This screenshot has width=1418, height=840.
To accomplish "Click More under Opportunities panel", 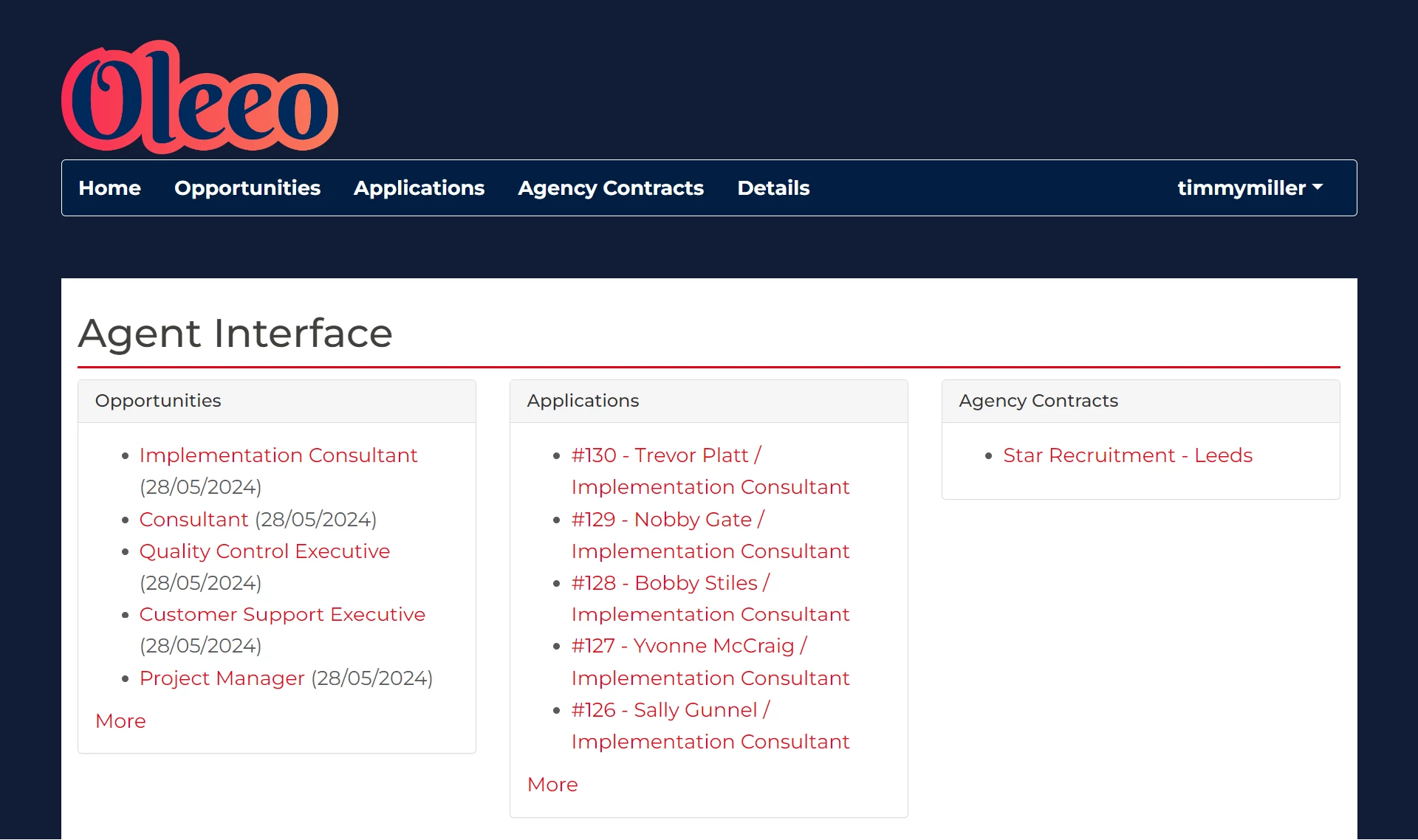I will tap(120, 721).
